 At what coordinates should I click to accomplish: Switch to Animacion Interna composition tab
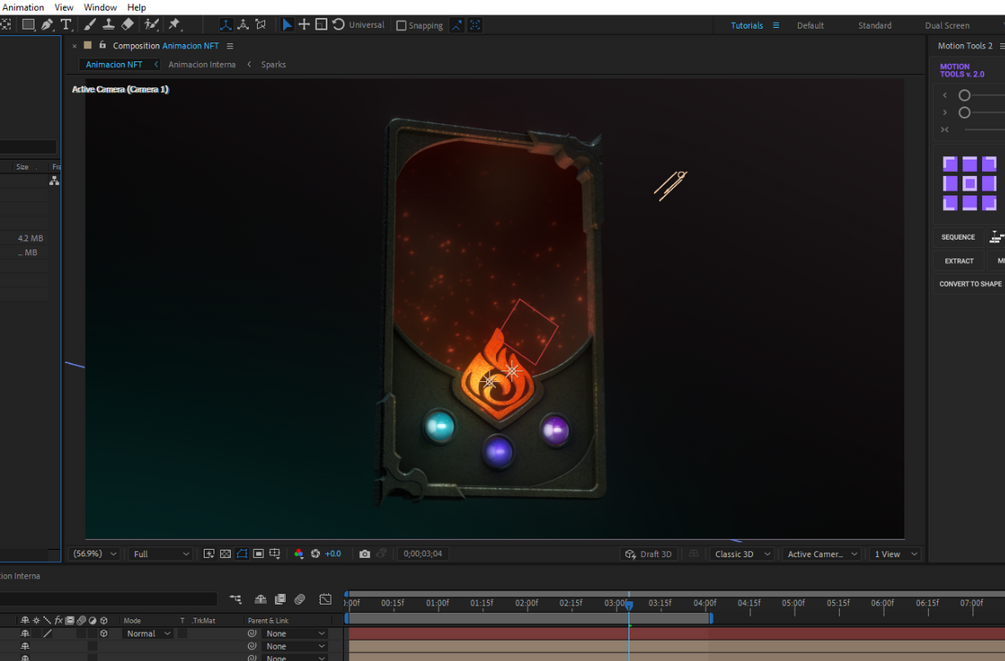(202, 65)
